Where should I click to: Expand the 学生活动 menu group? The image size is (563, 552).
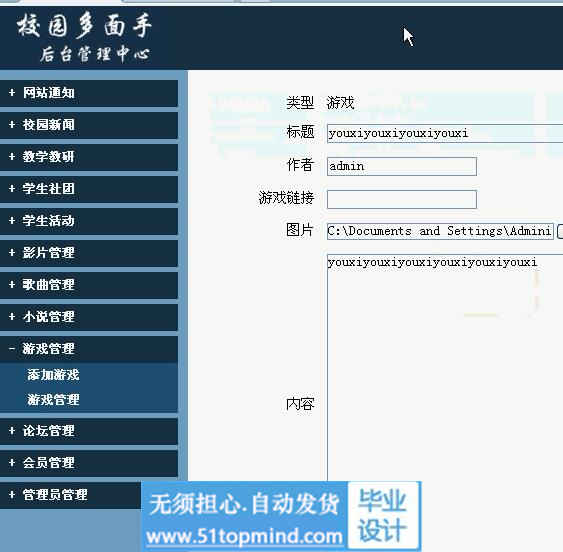(x=88, y=221)
